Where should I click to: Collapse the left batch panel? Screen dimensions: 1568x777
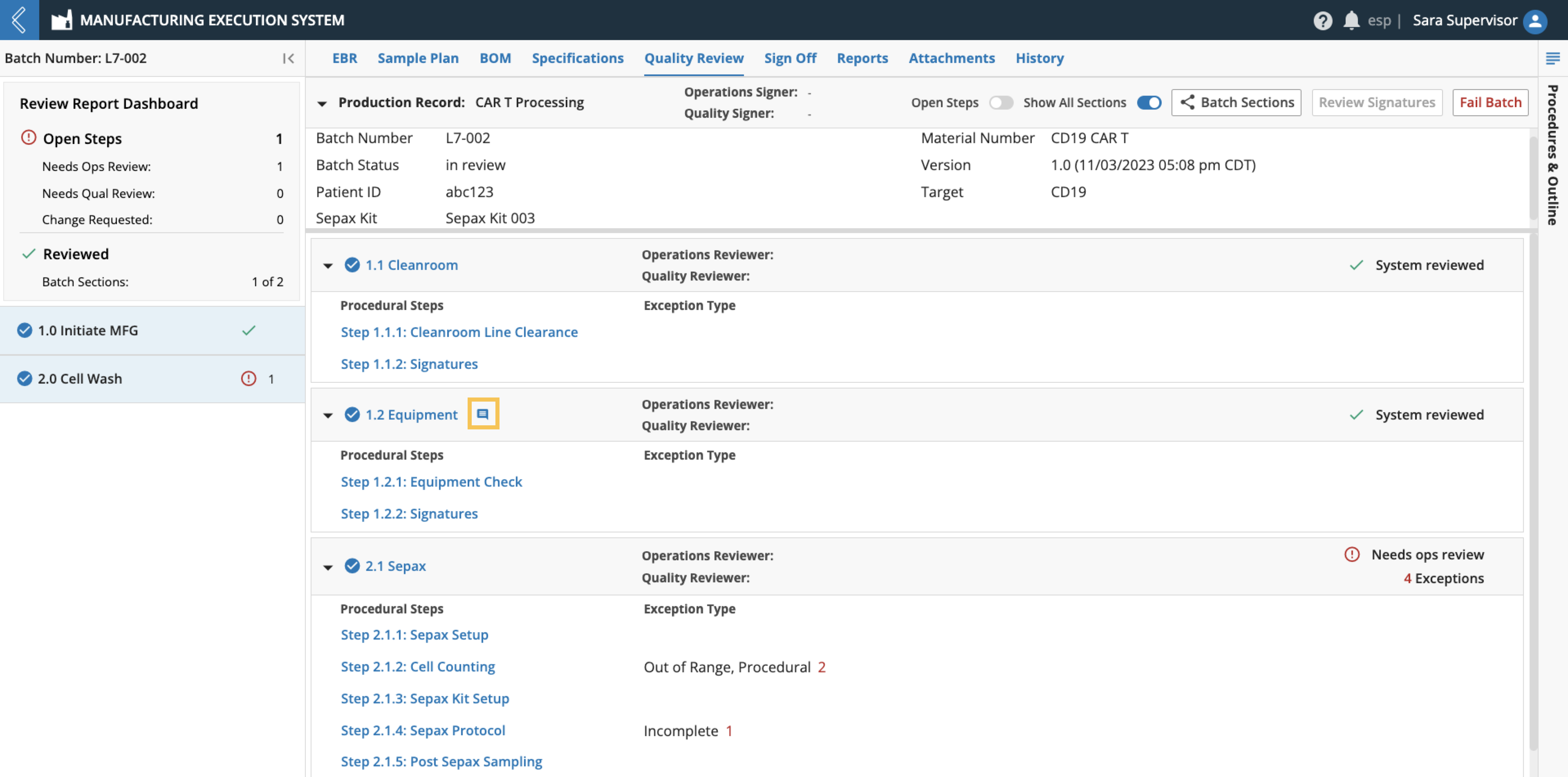(x=289, y=58)
